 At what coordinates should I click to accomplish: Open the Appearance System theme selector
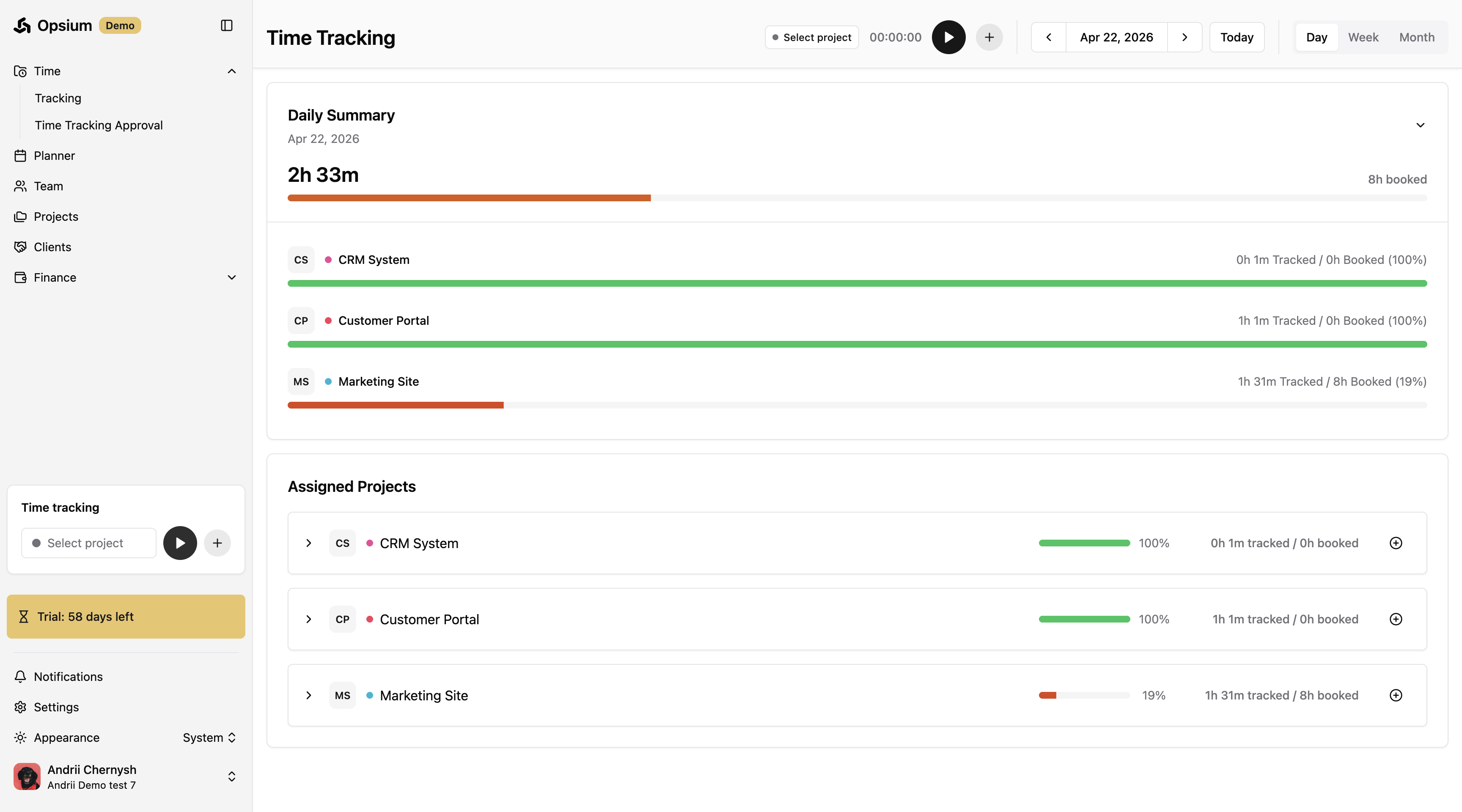coord(209,738)
